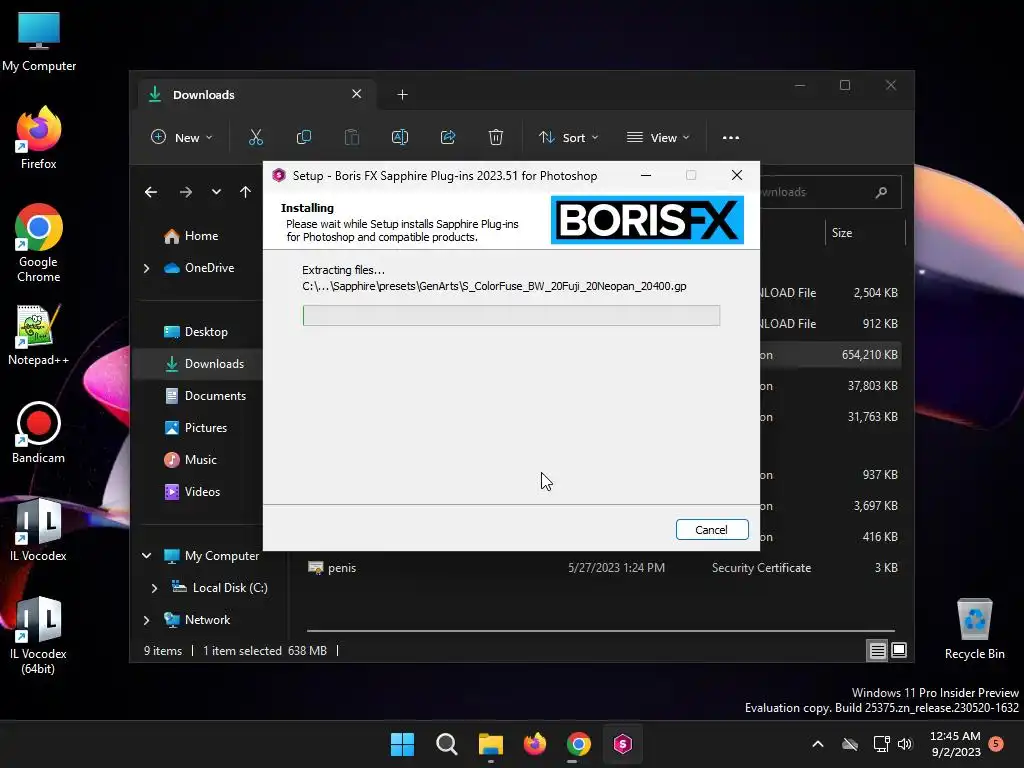Viewport: 1024px width, 768px height.
Task: Add a new File Explorer tab
Action: (x=402, y=95)
